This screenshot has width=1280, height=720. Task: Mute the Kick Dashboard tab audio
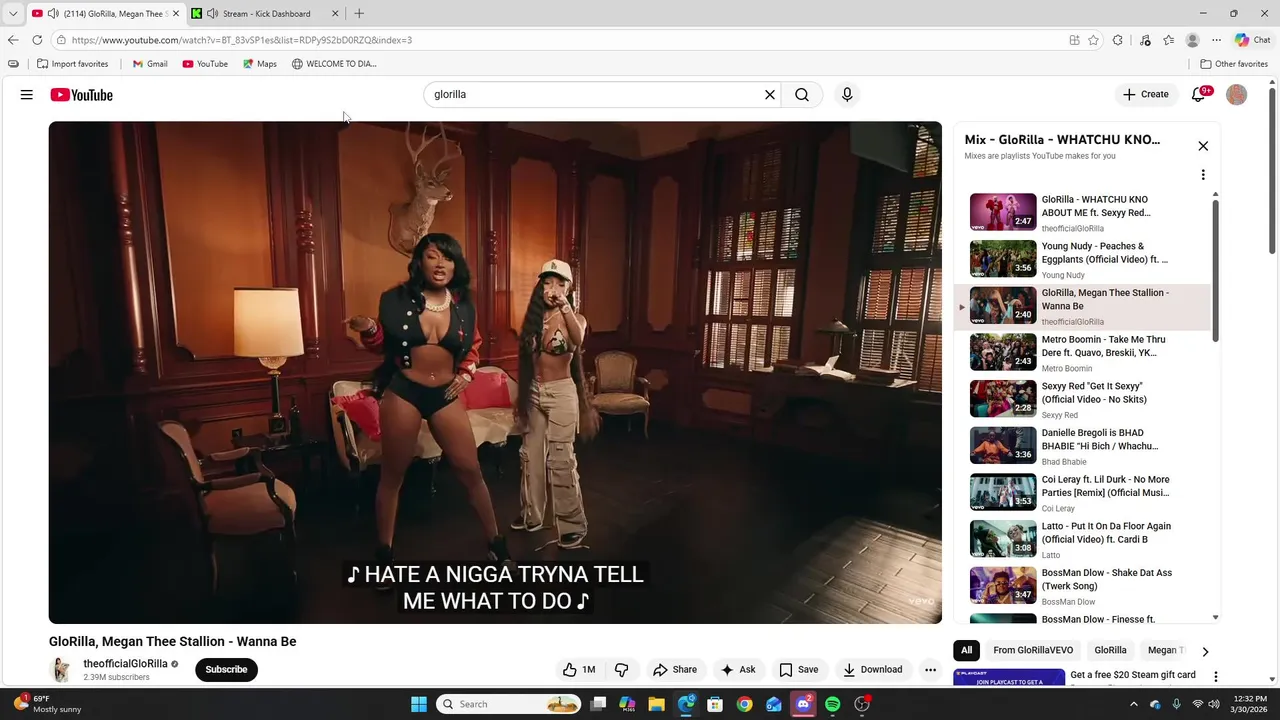pyautogui.click(x=212, y=14)
